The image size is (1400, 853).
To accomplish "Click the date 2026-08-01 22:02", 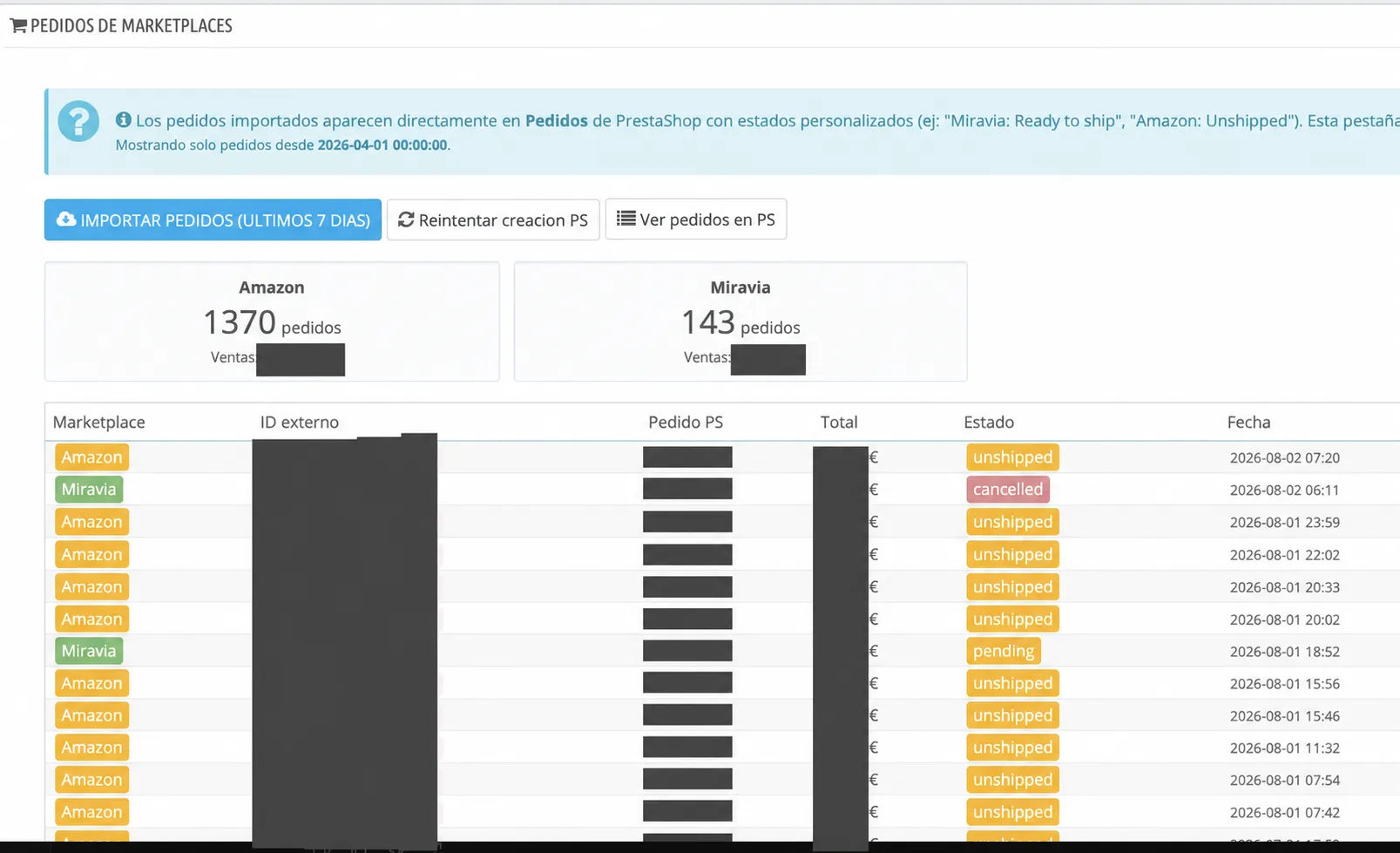I will [x=1285, y=555].
